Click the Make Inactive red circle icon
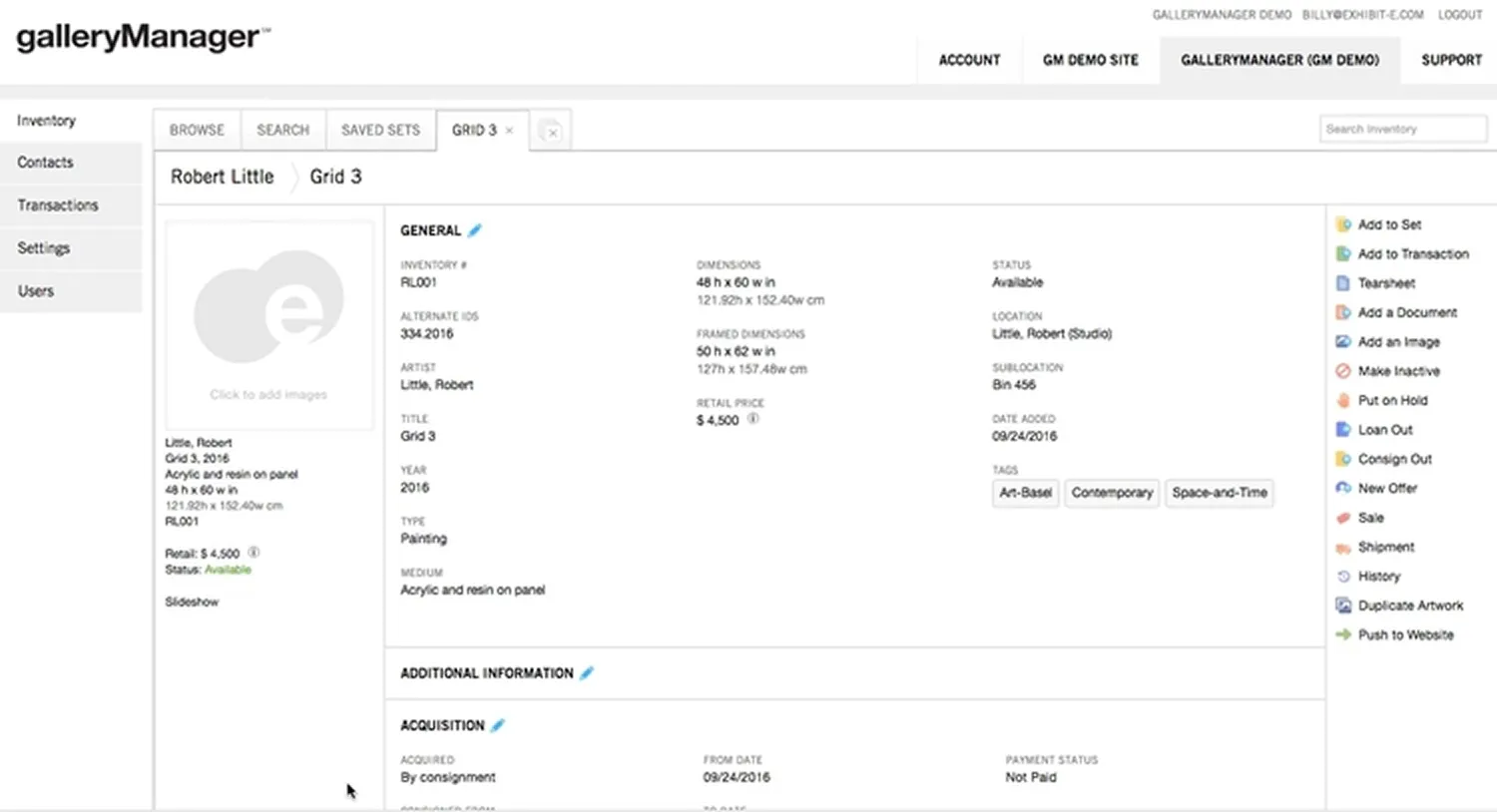Viewport: 1497px width, 812px height. [x=1343, y=371]
